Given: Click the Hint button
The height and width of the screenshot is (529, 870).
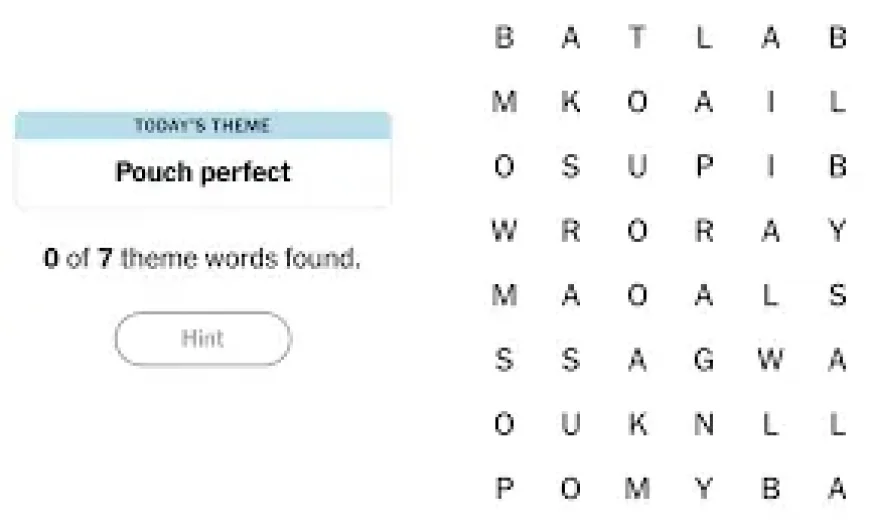Looking at the screenshot, I should 202,339.
